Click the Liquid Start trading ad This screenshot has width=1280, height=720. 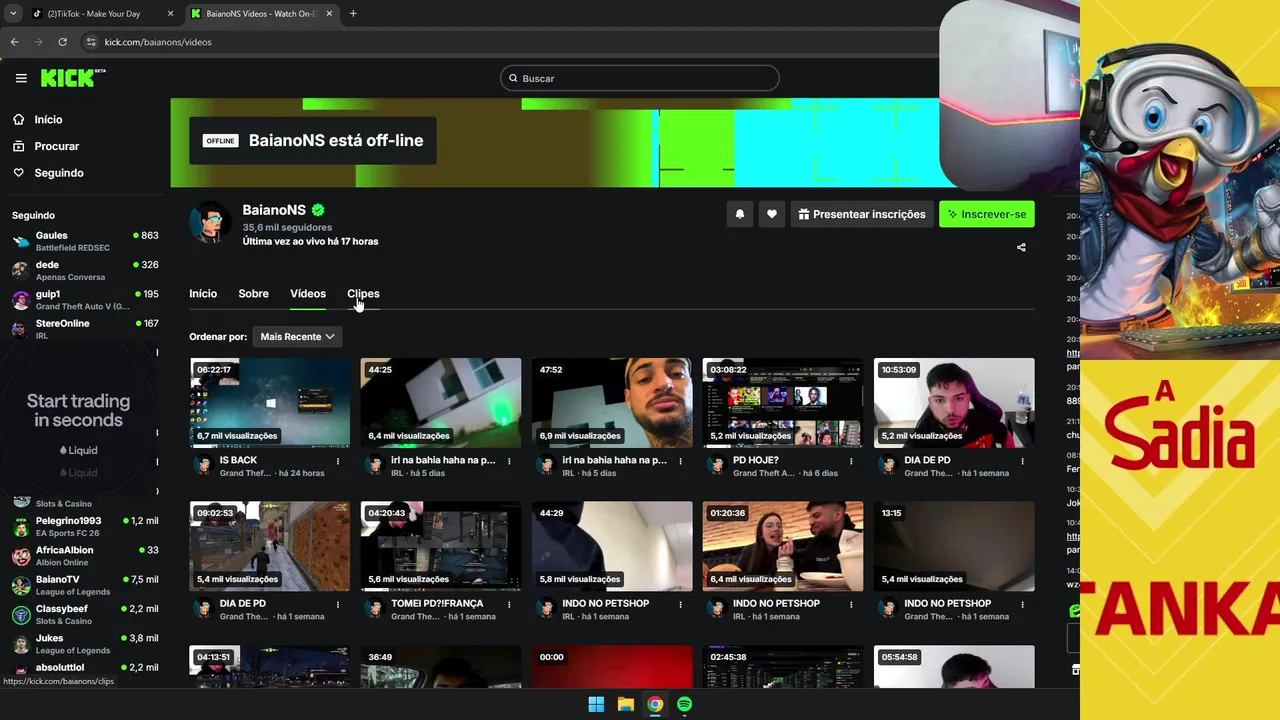pyautogui.click(x=79, y=420)
